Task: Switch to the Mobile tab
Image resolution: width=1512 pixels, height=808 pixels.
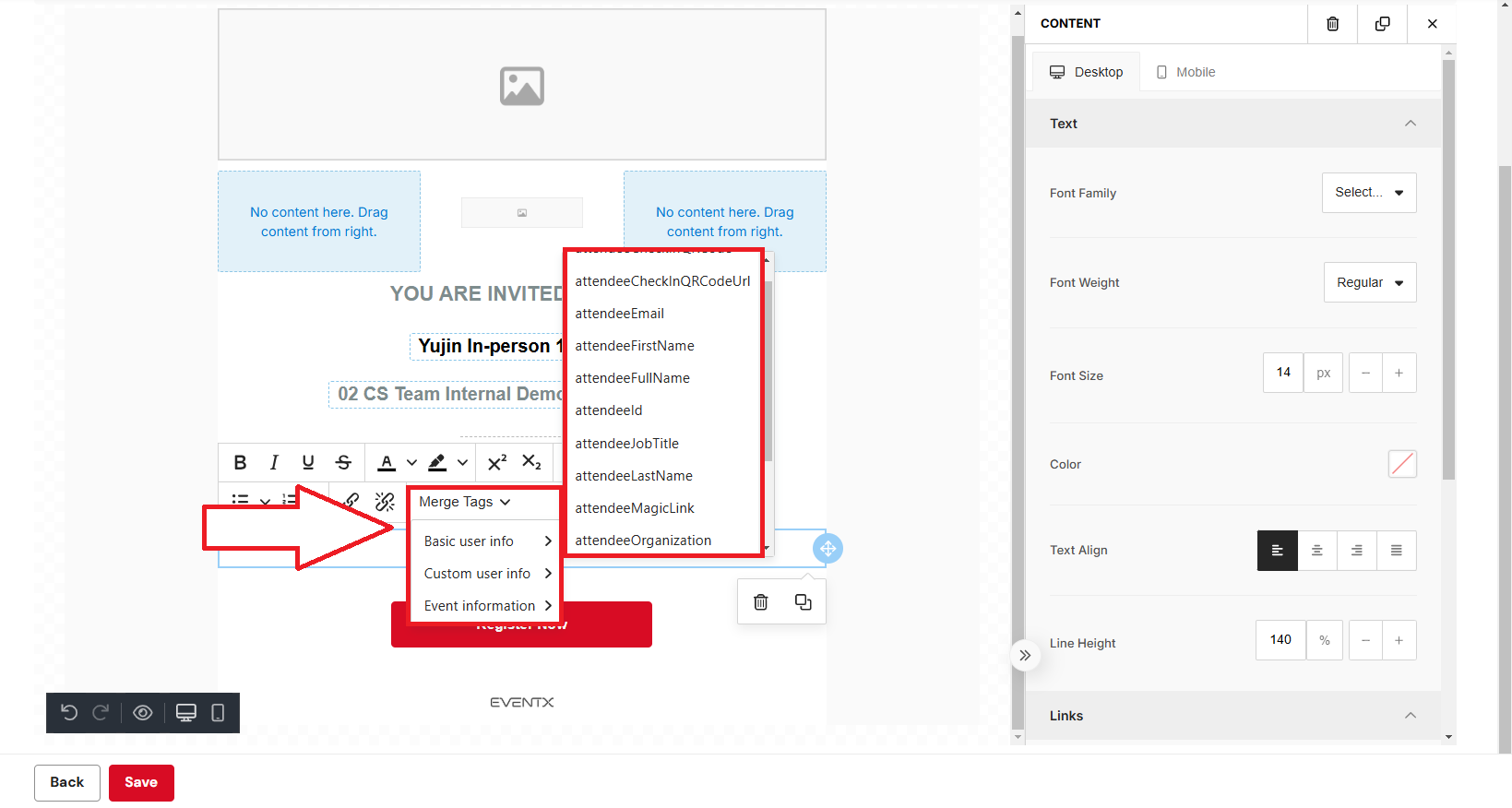Action: point(1186,72)
